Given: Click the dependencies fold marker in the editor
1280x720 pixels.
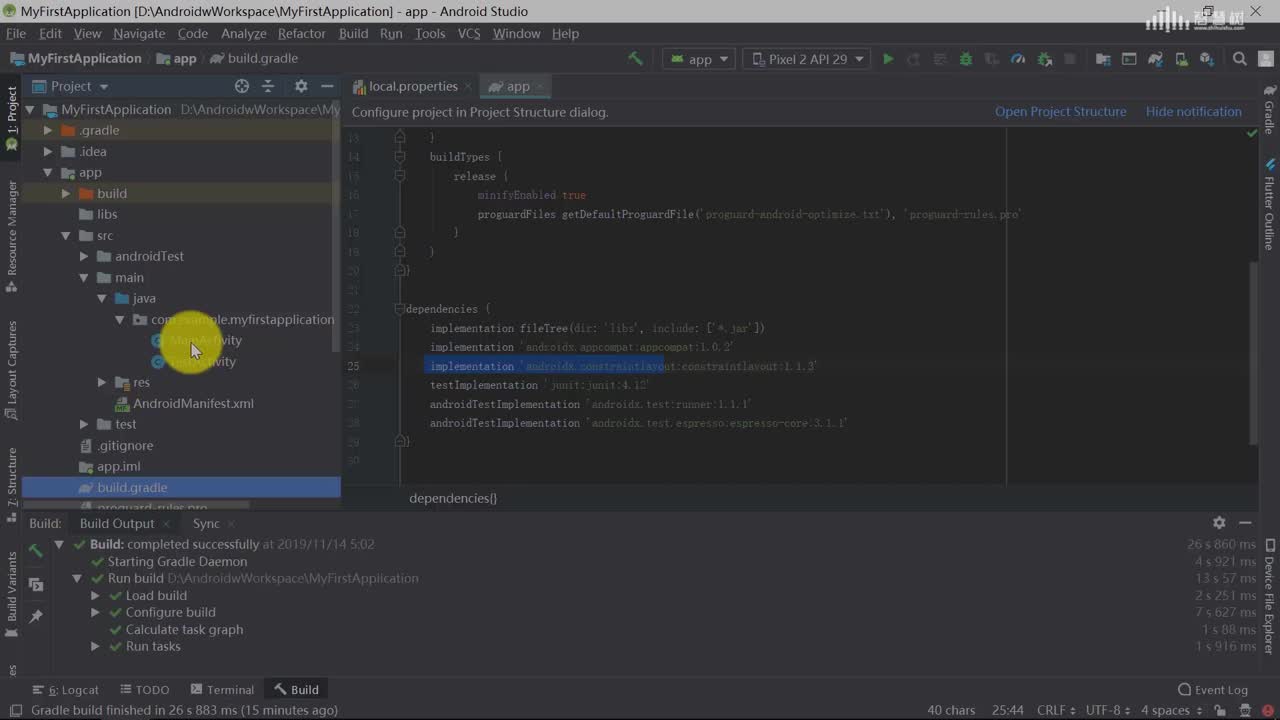Looking at the screenshot, I should (399, 309).
